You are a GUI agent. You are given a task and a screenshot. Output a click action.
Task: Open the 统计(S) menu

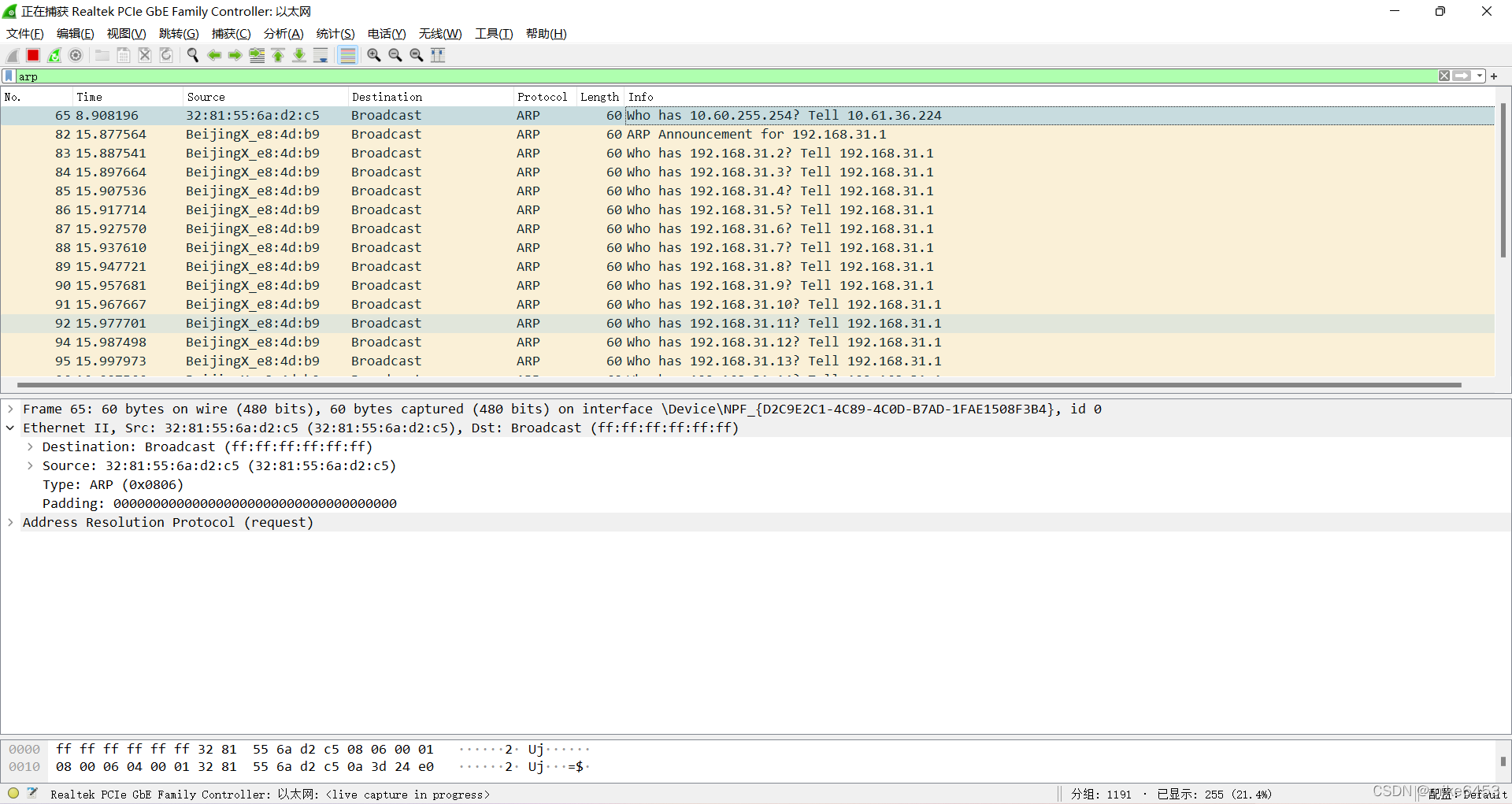coord(335,34)
